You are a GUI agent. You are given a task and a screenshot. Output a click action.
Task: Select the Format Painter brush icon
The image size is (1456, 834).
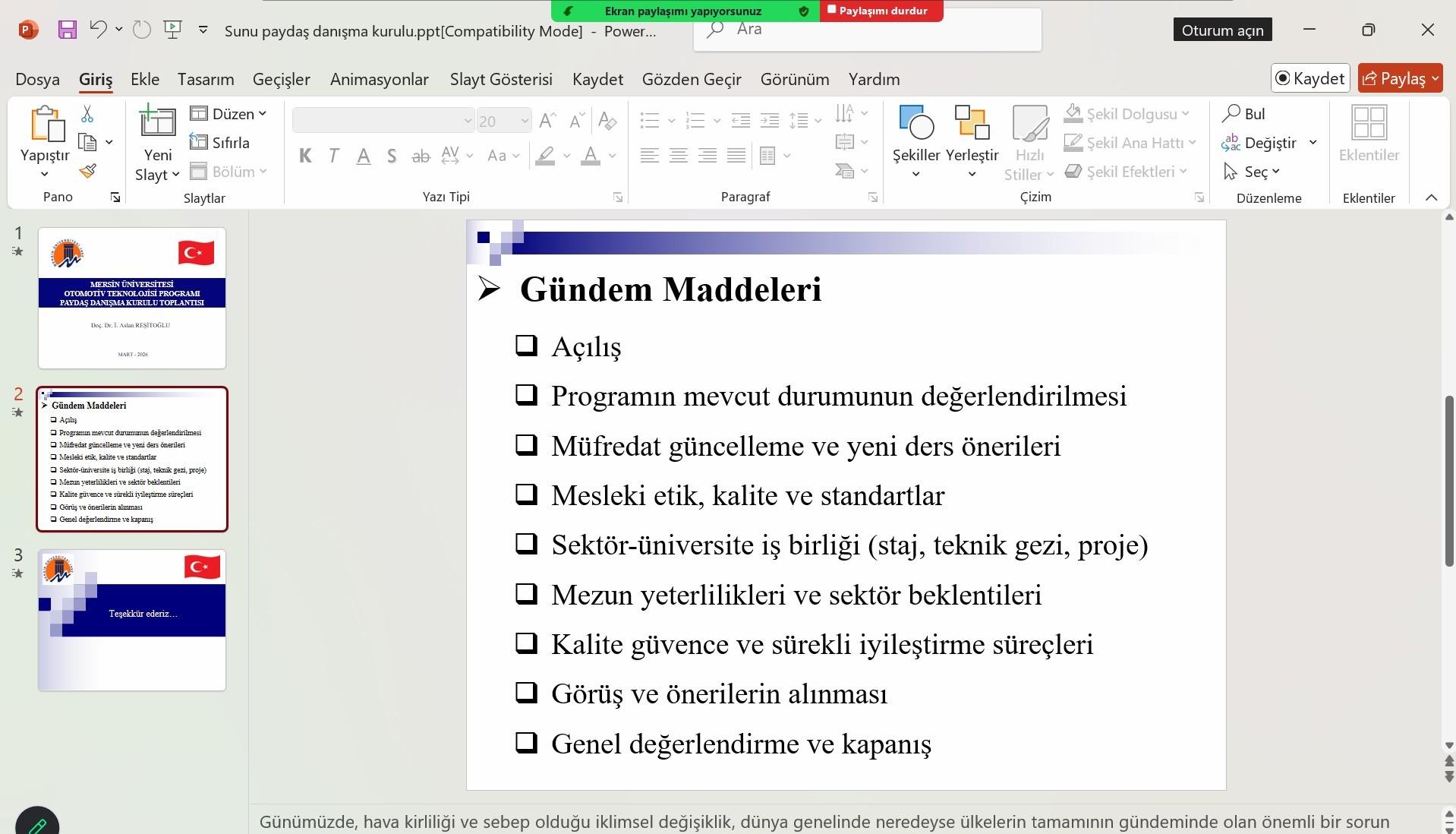tap(87, 171)
